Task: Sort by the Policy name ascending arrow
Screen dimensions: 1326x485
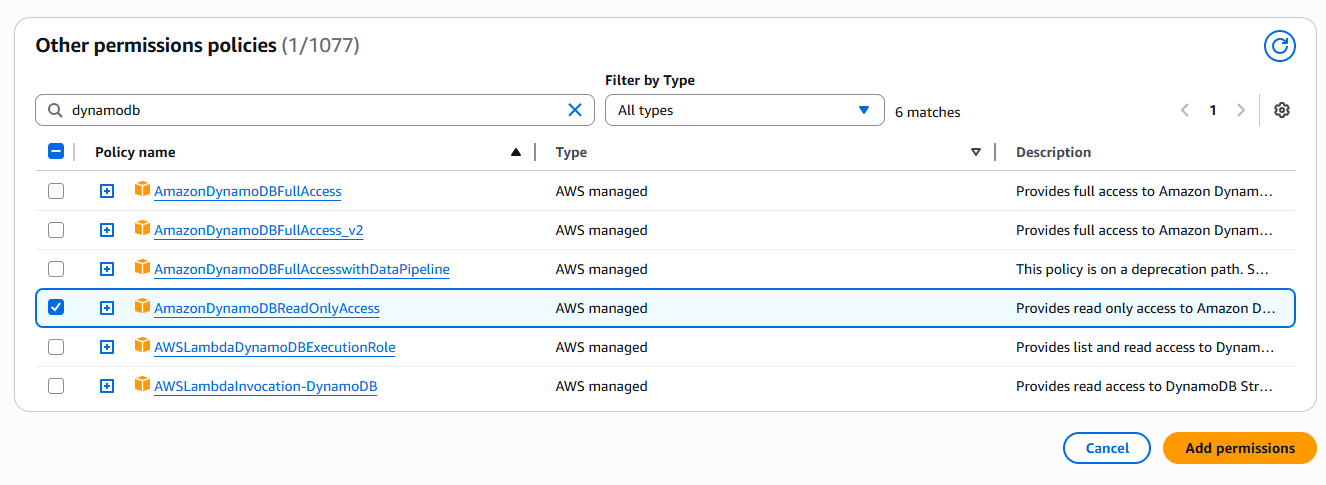Action: (x=516, y=152)
